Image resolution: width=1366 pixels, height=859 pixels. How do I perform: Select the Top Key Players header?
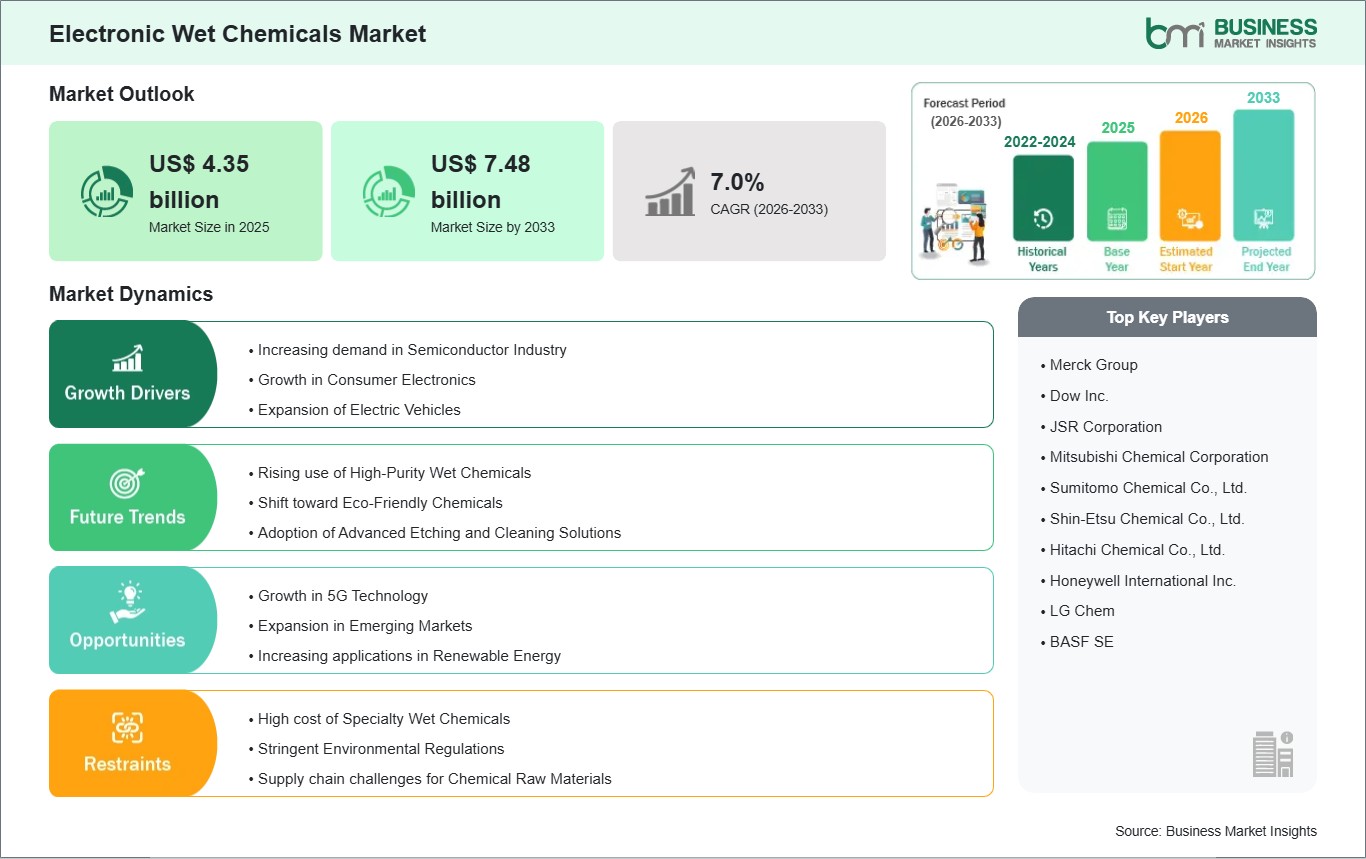pos(1167,317)
